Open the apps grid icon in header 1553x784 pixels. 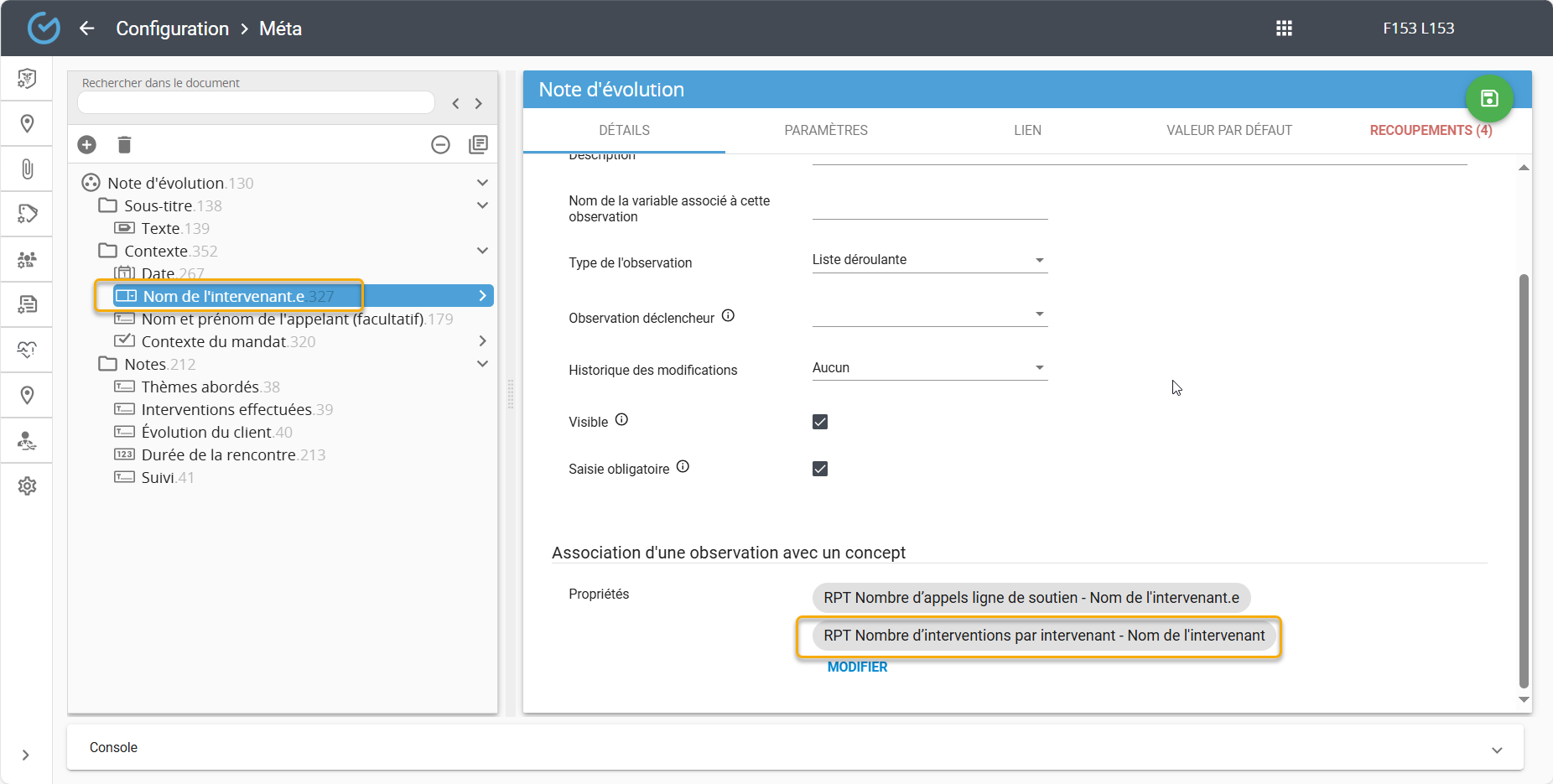pyautogui.click(x=1284, y=29)
